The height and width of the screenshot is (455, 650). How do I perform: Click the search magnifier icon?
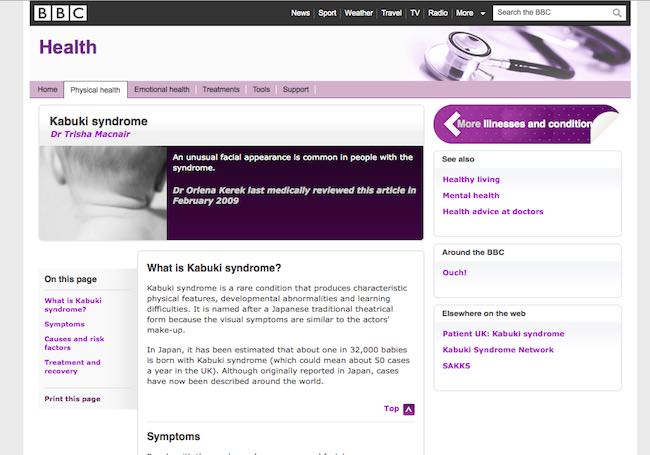(619, 13)
